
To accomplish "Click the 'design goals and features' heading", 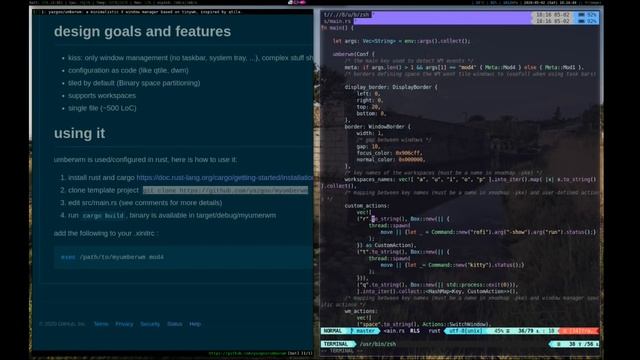I will coord(142,31).
